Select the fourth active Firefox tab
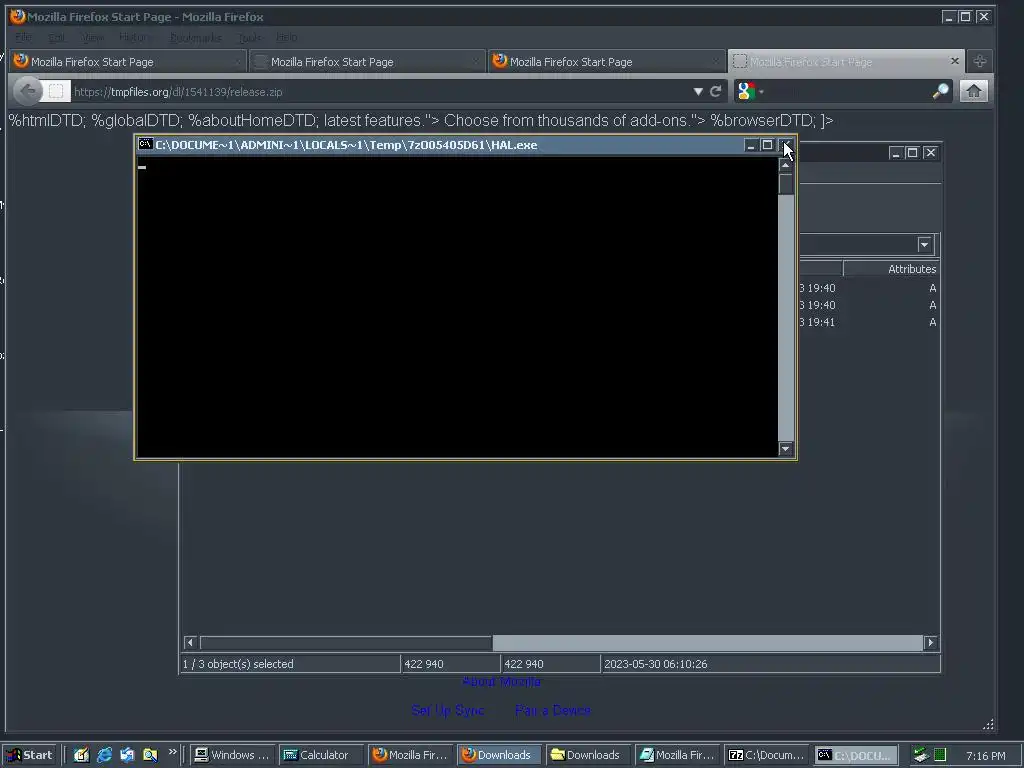The image size is (1024, 768). pos(846,61)
